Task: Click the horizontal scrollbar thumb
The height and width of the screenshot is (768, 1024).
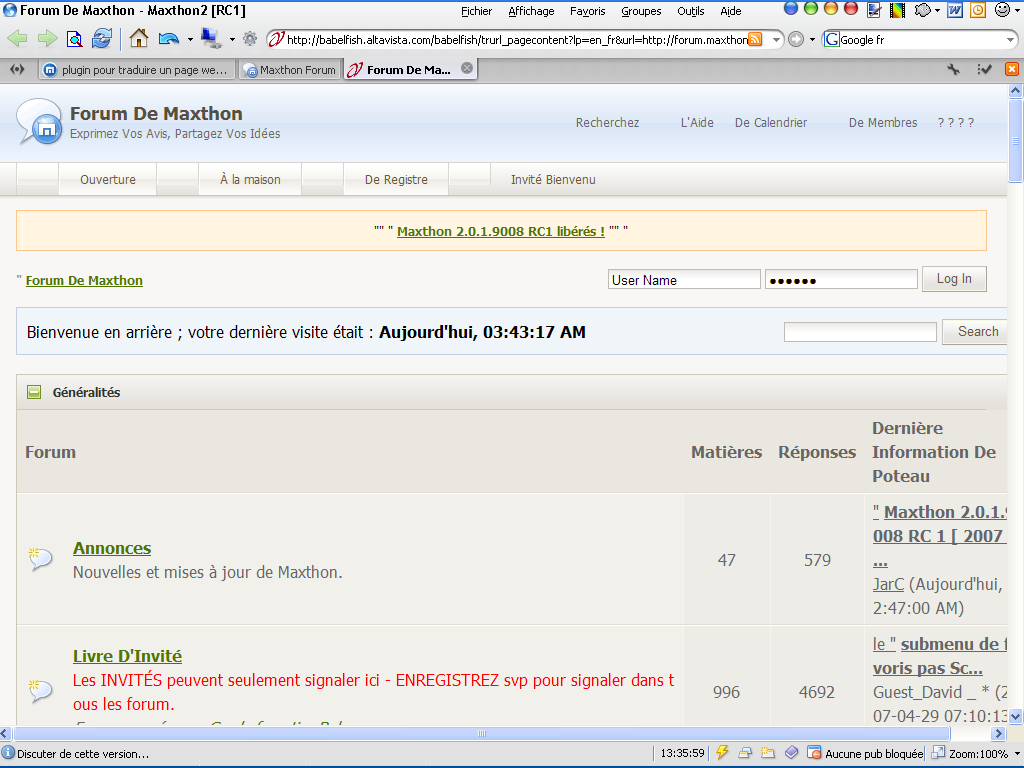Action: pos(482,733)
